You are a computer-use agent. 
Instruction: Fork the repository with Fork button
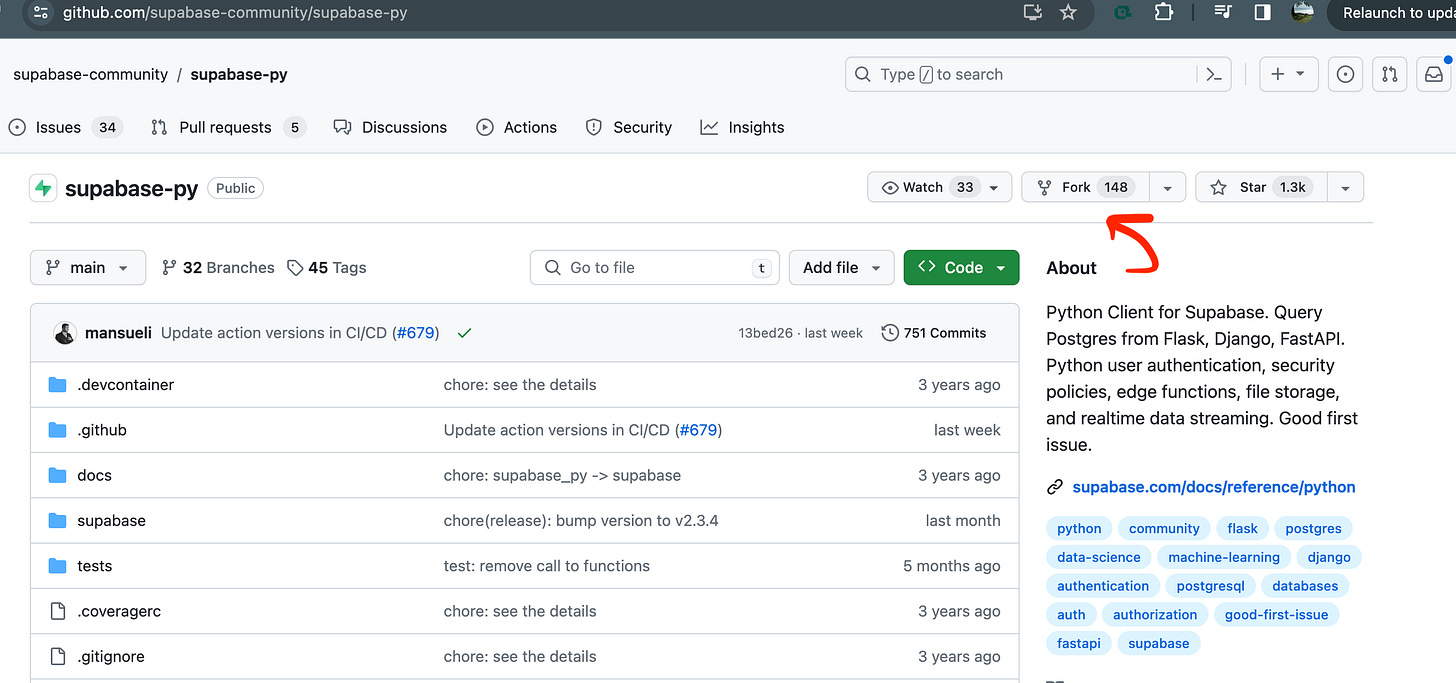[x=1085, y=187]
